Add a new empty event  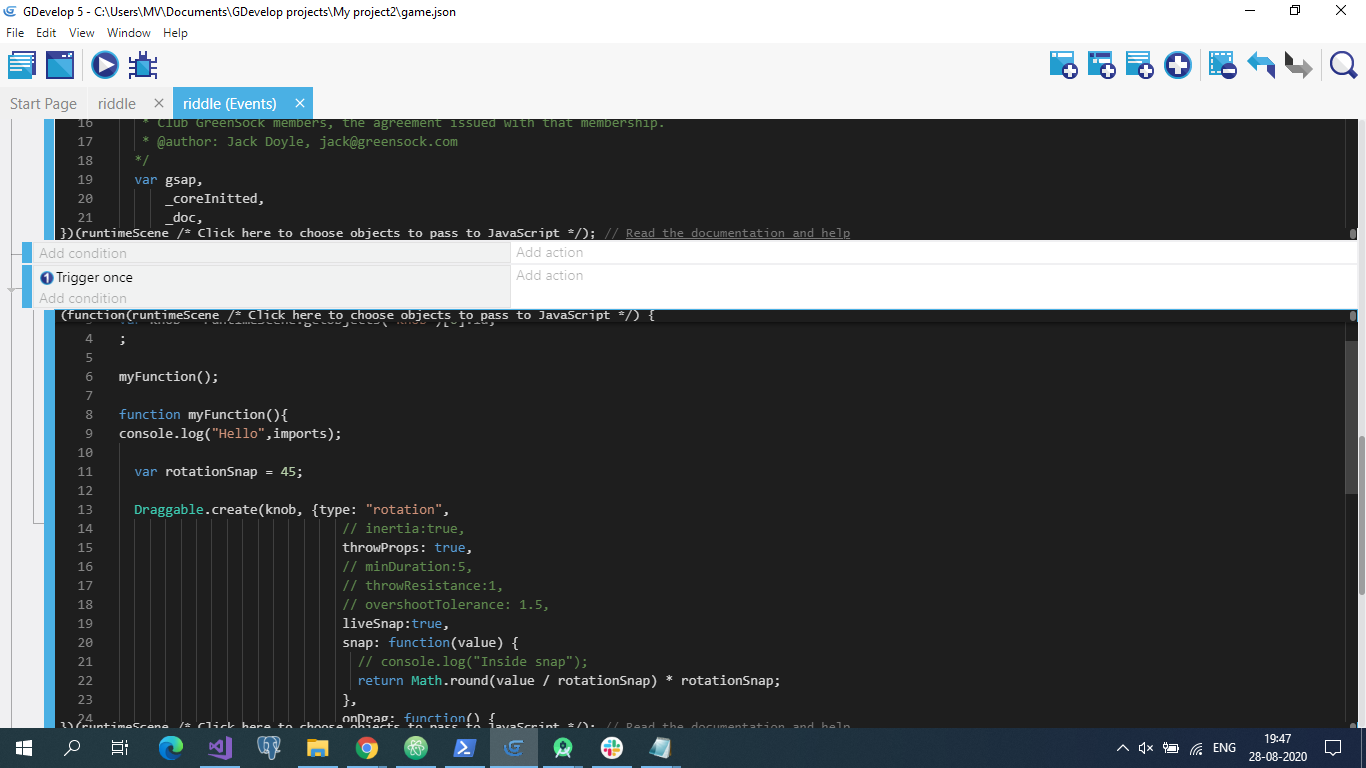click(x=1063, y=66)
